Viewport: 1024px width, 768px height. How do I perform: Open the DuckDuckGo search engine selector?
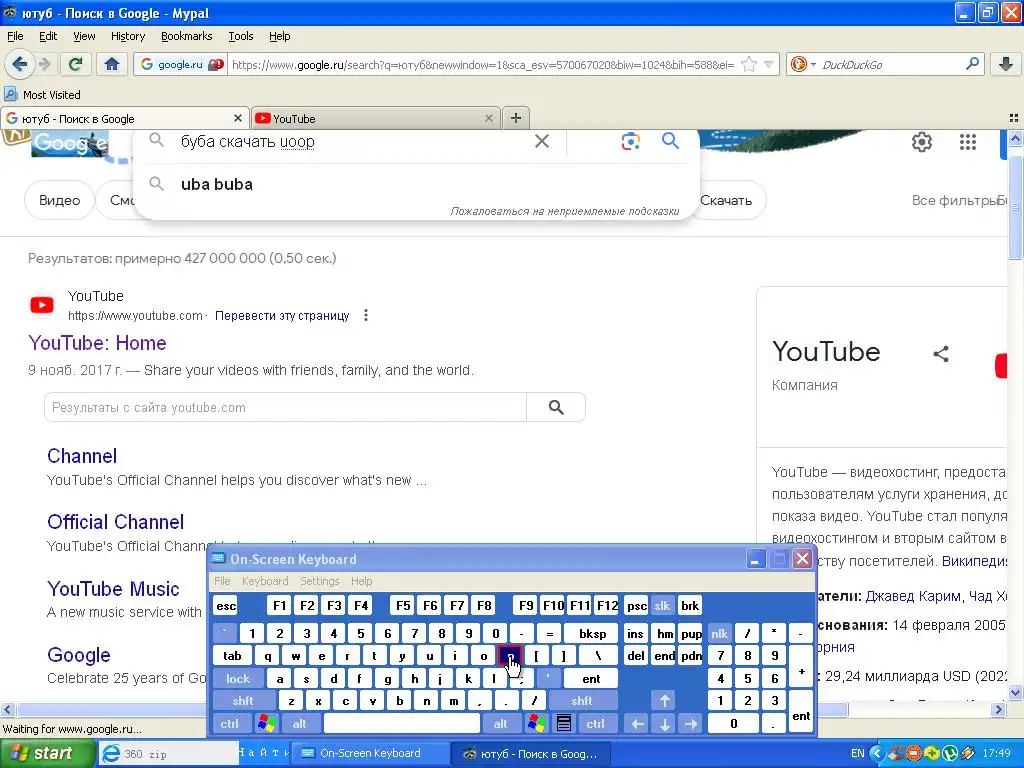[803, 64]
